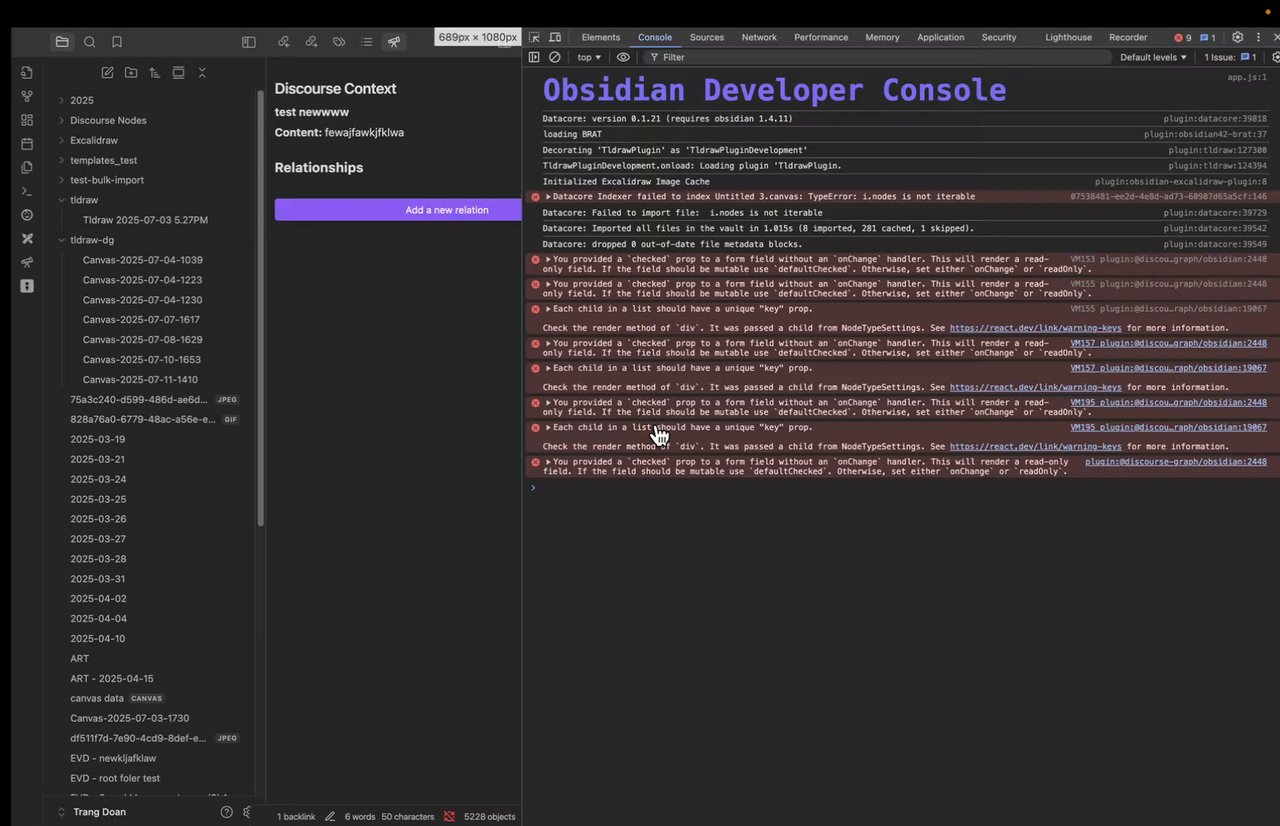The image size is (1280, 826).
Task: Switch to the Performance tab
Action: 821,37
